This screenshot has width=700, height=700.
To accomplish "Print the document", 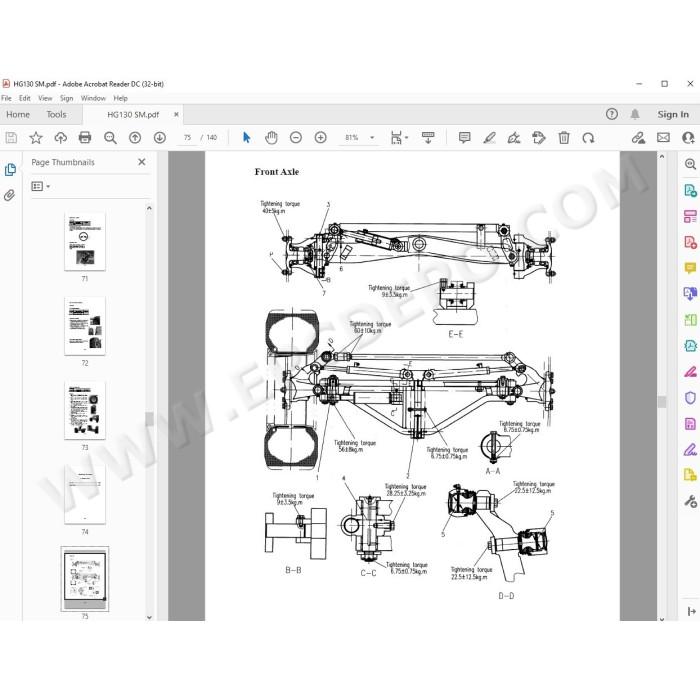I will (85, 138).
